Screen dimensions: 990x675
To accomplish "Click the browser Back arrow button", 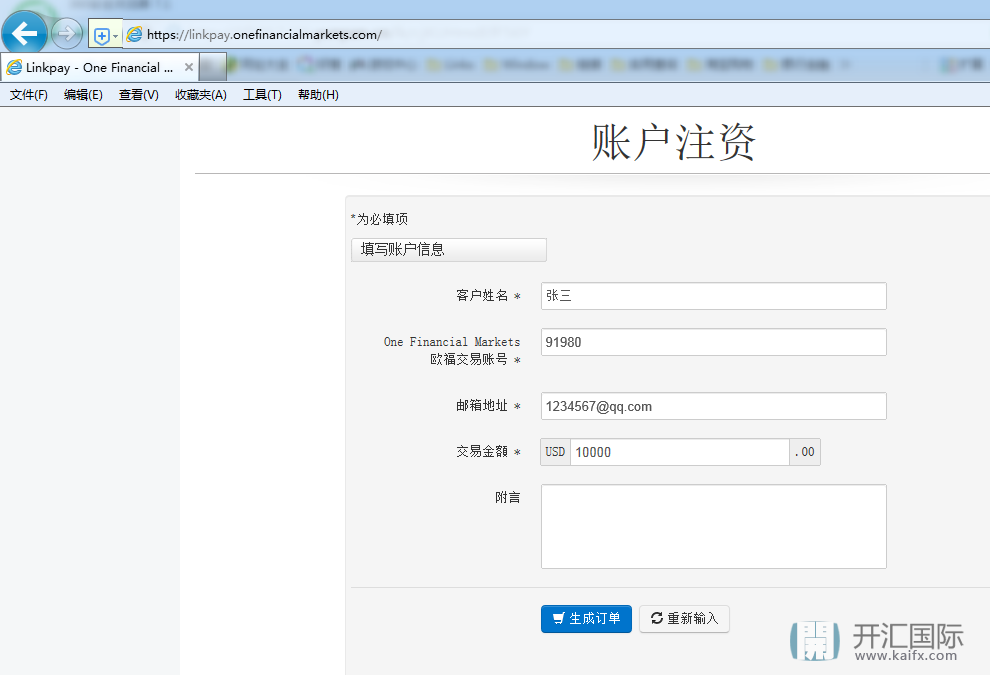I will 23,34.
